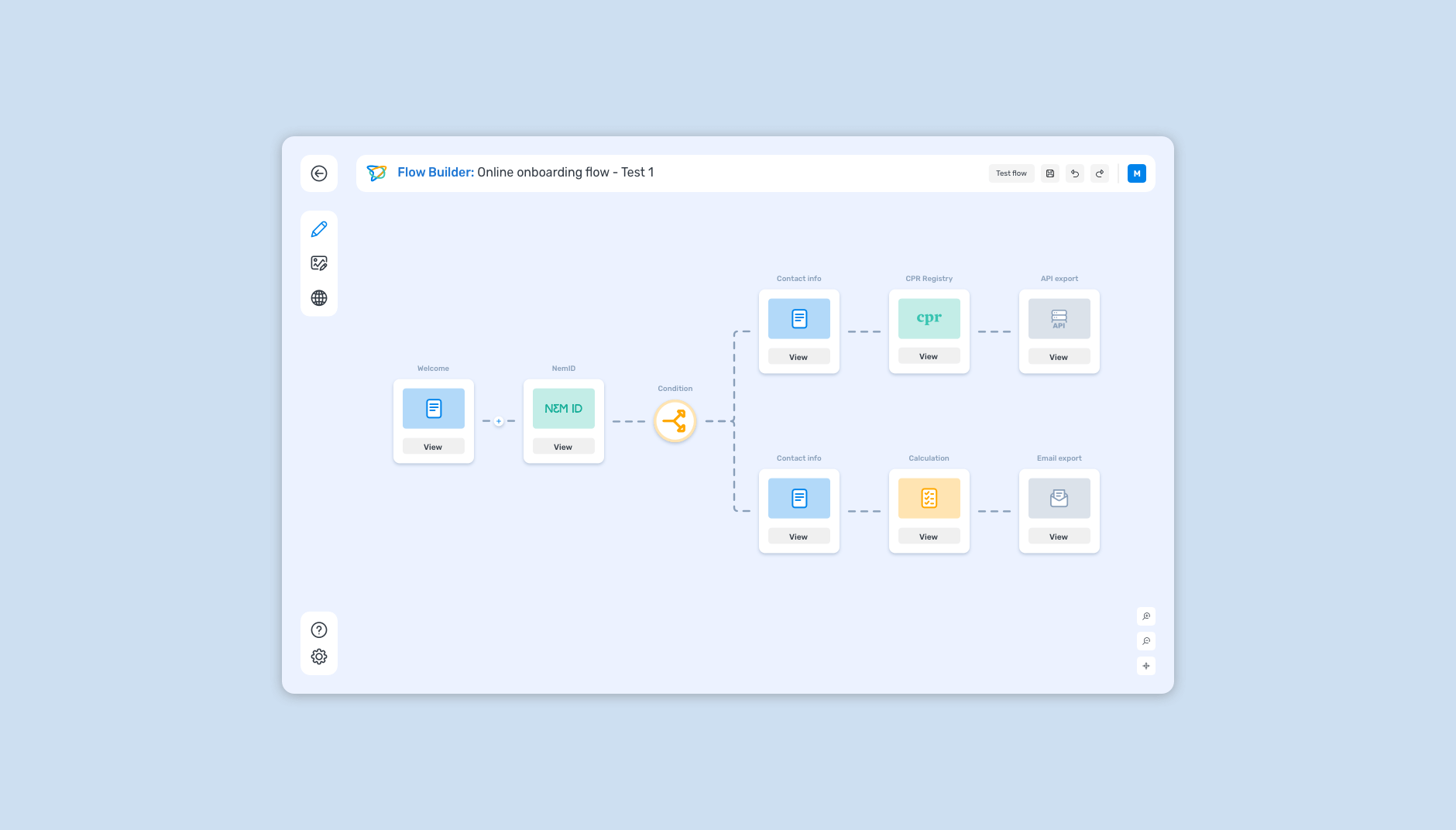Image resolution: width=1456 pixels, height=830 pixels.
Task: Click the Flow Builder bird logo
Action: coord(376,173)
